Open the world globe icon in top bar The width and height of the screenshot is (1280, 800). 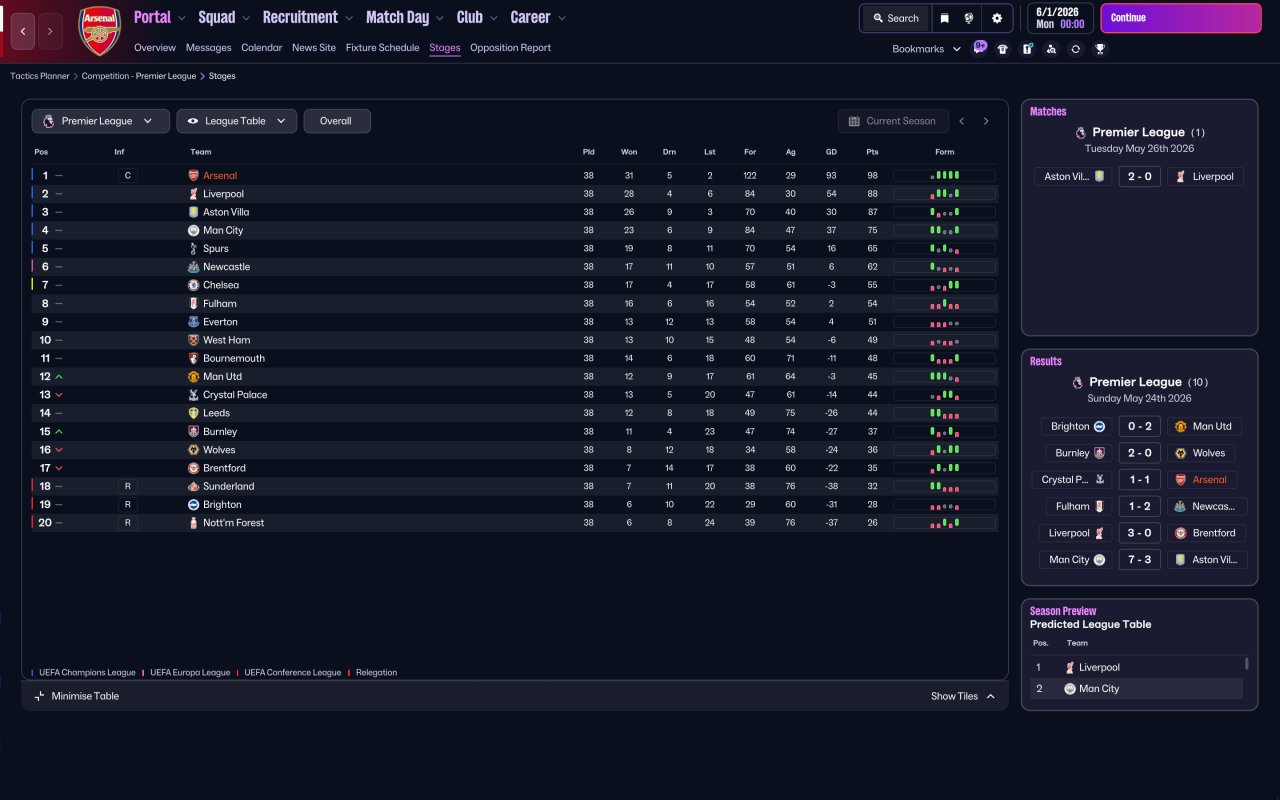coord(969,18)
